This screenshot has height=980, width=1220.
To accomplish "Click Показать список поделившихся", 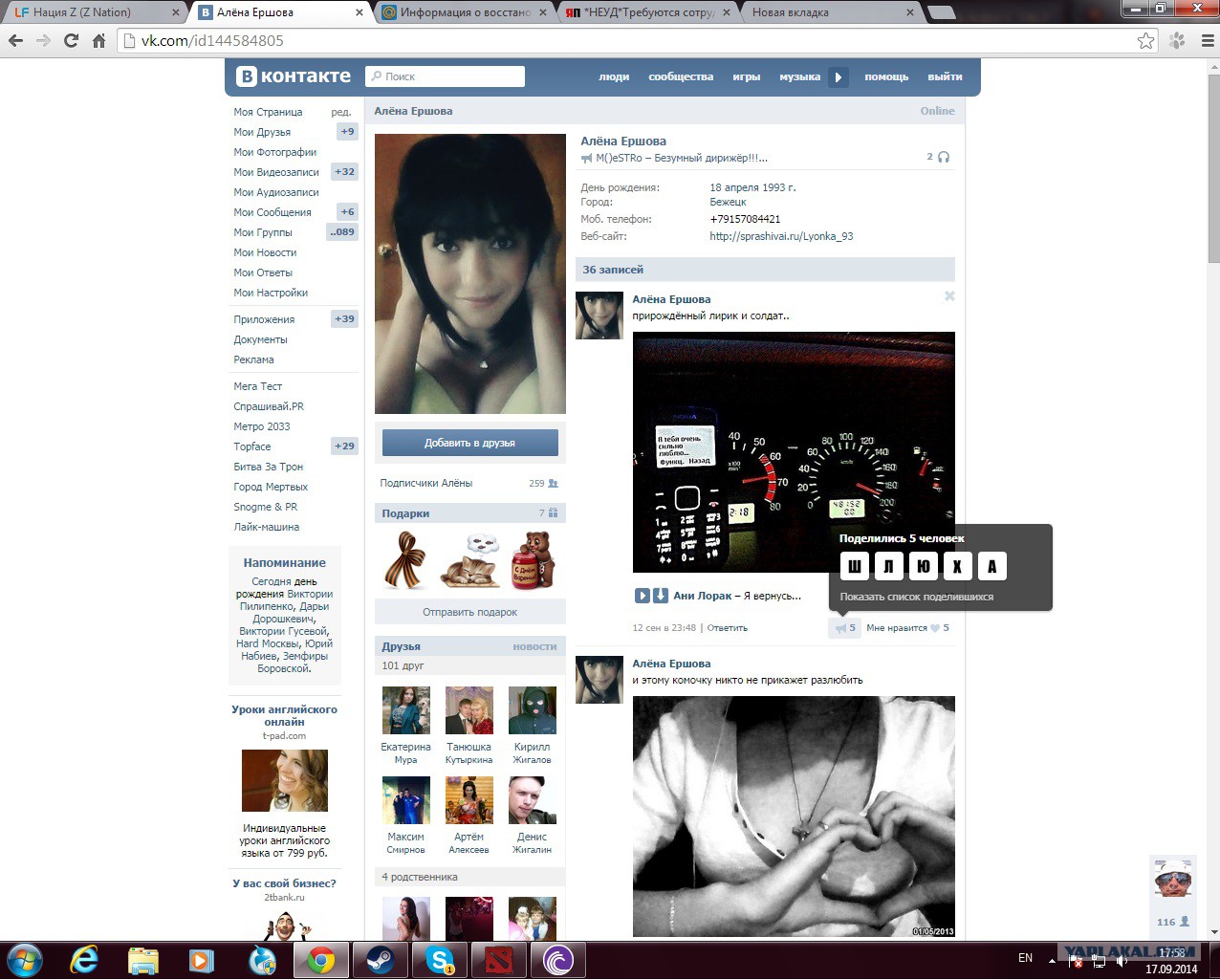I will coord(917,597).
